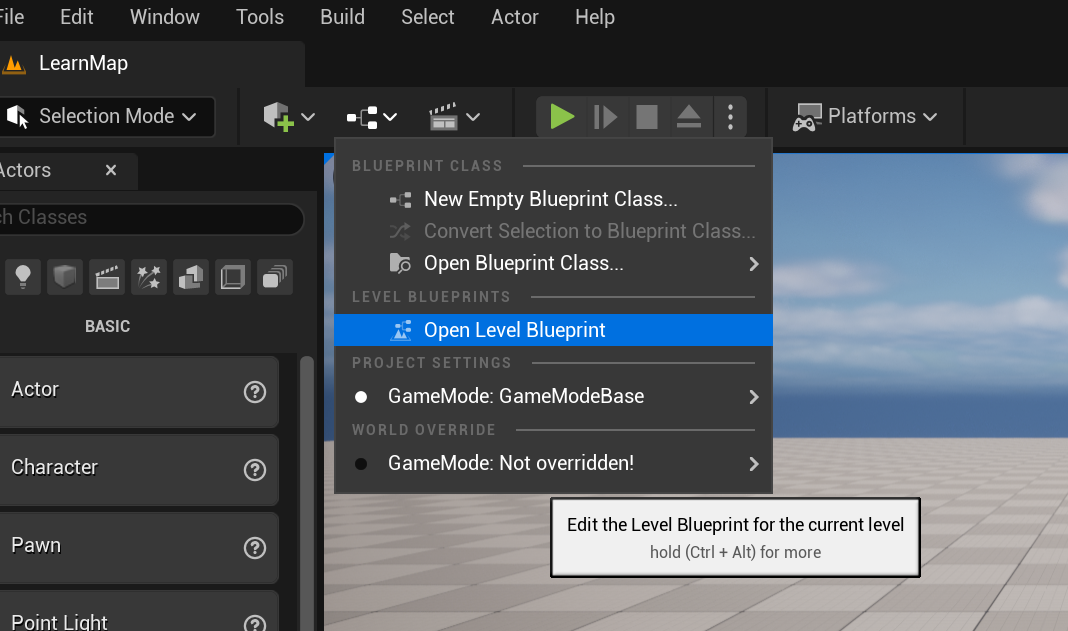Open the Help menu
The width and height of the screenshot is (1068, 631).
(x=595, y=16)
